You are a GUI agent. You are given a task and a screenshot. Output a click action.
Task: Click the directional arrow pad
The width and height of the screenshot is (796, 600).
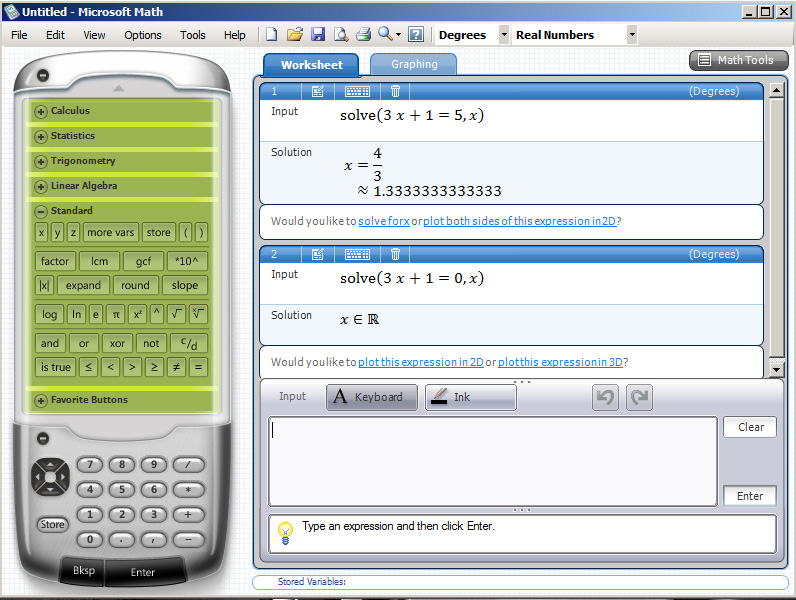coord(50,477)
